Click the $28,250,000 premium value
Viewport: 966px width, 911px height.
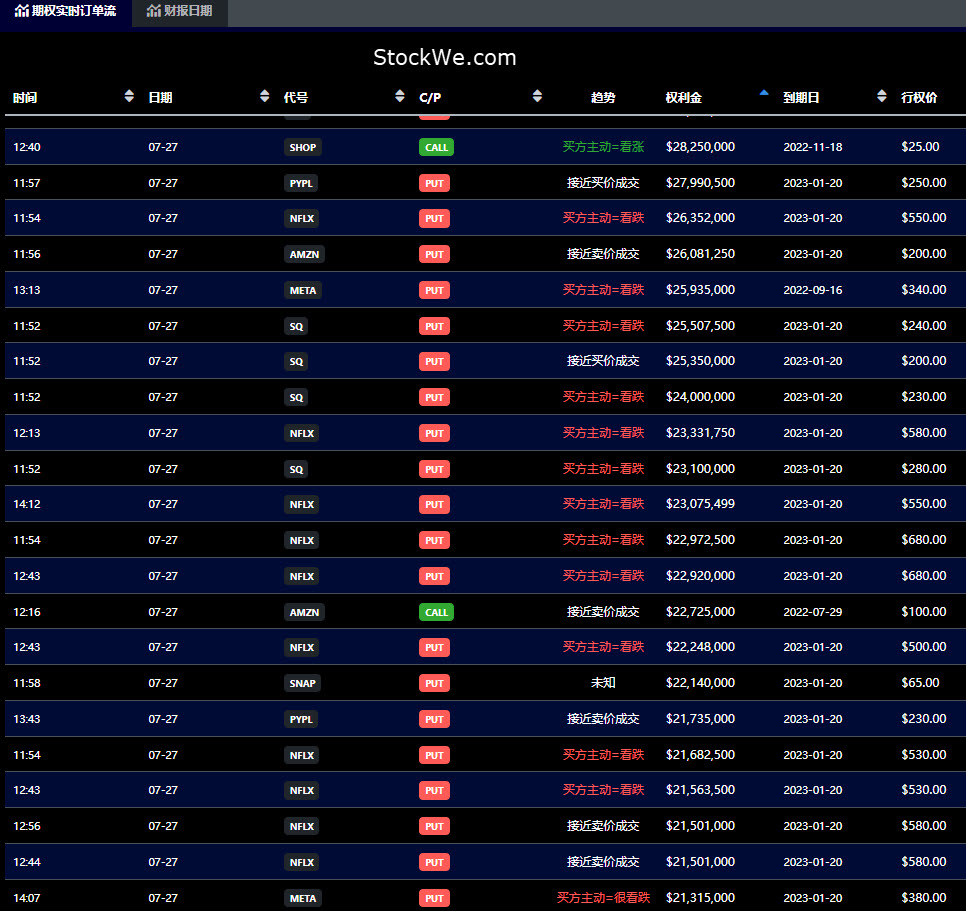point(700,147)
